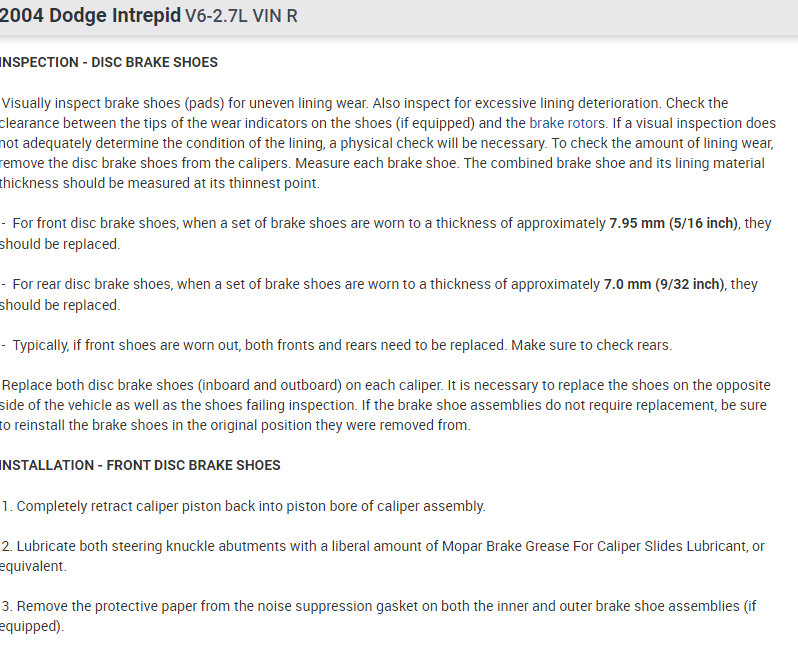The image size is (798, 669).
Task: Click the 'Make sure to check rears' sentence
Action: [592, 345]
